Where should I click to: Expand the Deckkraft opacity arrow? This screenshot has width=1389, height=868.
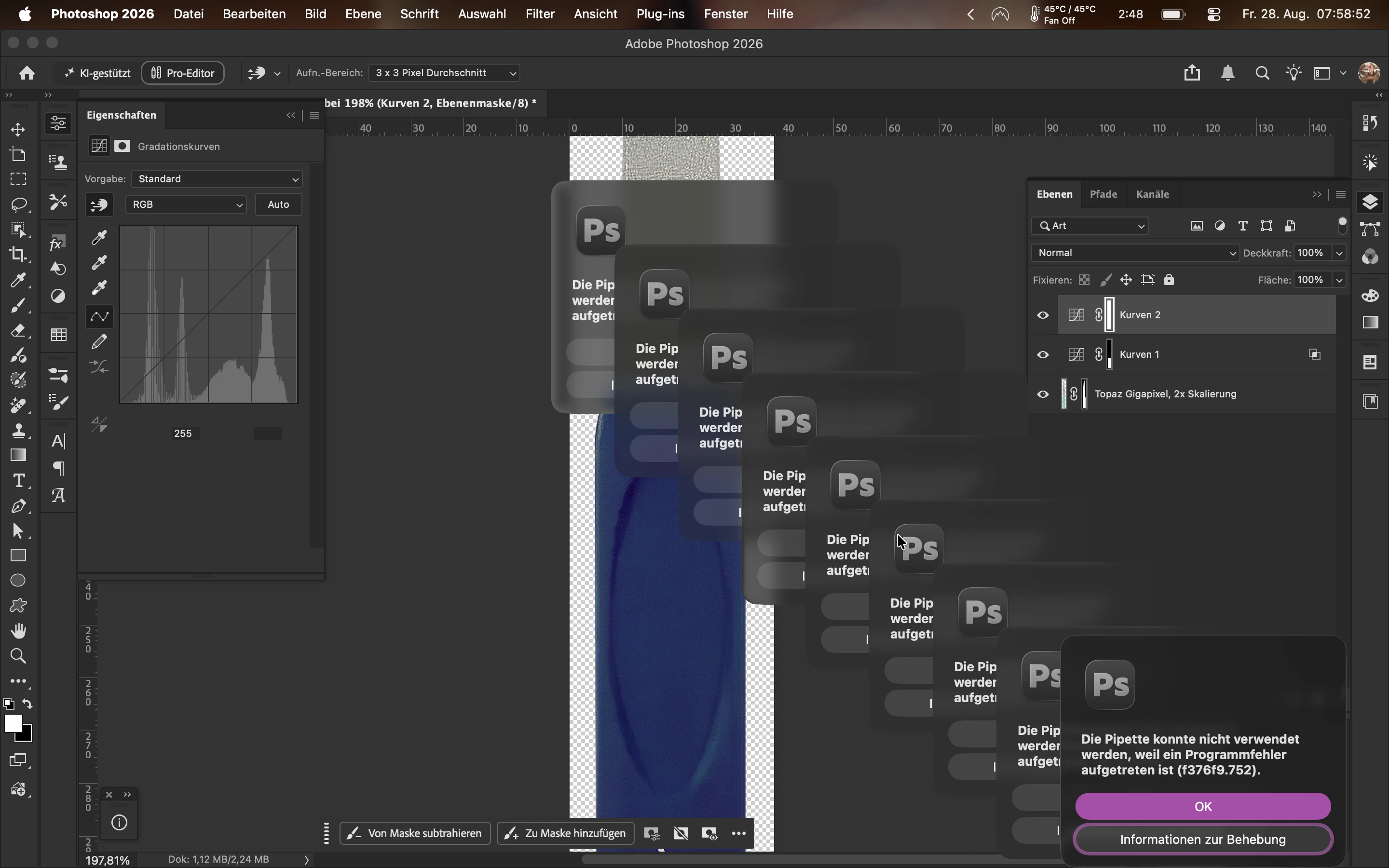[x=1340, y=253]
